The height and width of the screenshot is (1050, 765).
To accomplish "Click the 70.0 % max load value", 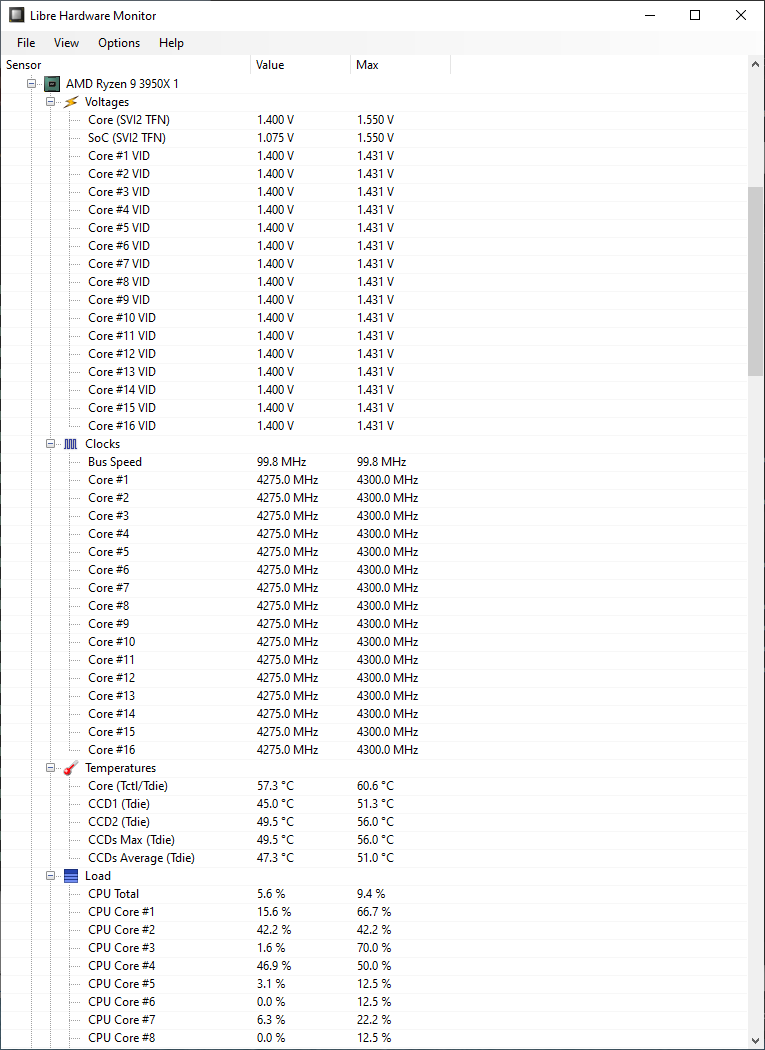I will pyautogui.click(x=374, y=948).
